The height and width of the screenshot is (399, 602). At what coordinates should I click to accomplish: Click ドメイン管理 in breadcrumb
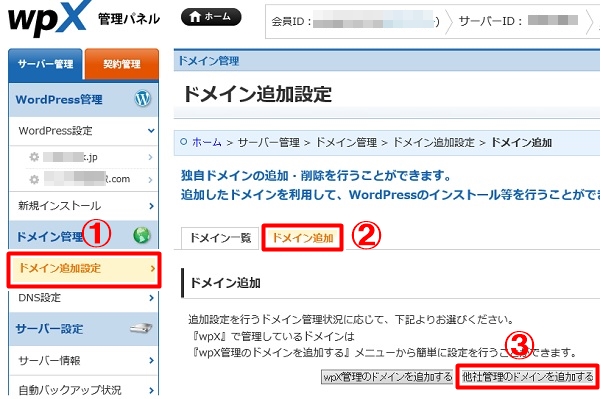pyautogui.click(x=346, y=142)
